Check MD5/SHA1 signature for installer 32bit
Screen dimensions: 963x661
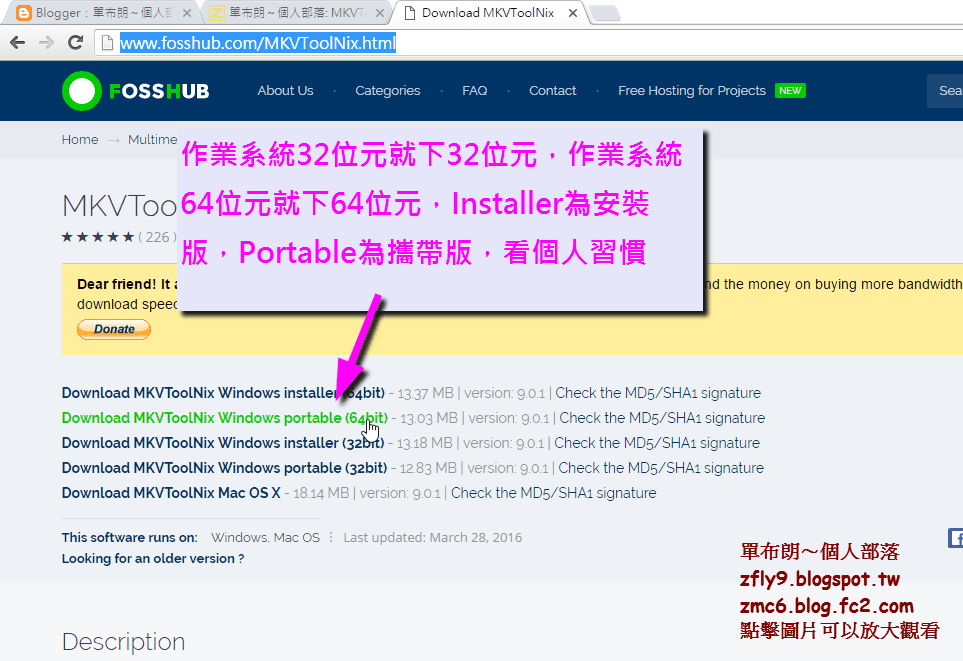pos(657,443)
